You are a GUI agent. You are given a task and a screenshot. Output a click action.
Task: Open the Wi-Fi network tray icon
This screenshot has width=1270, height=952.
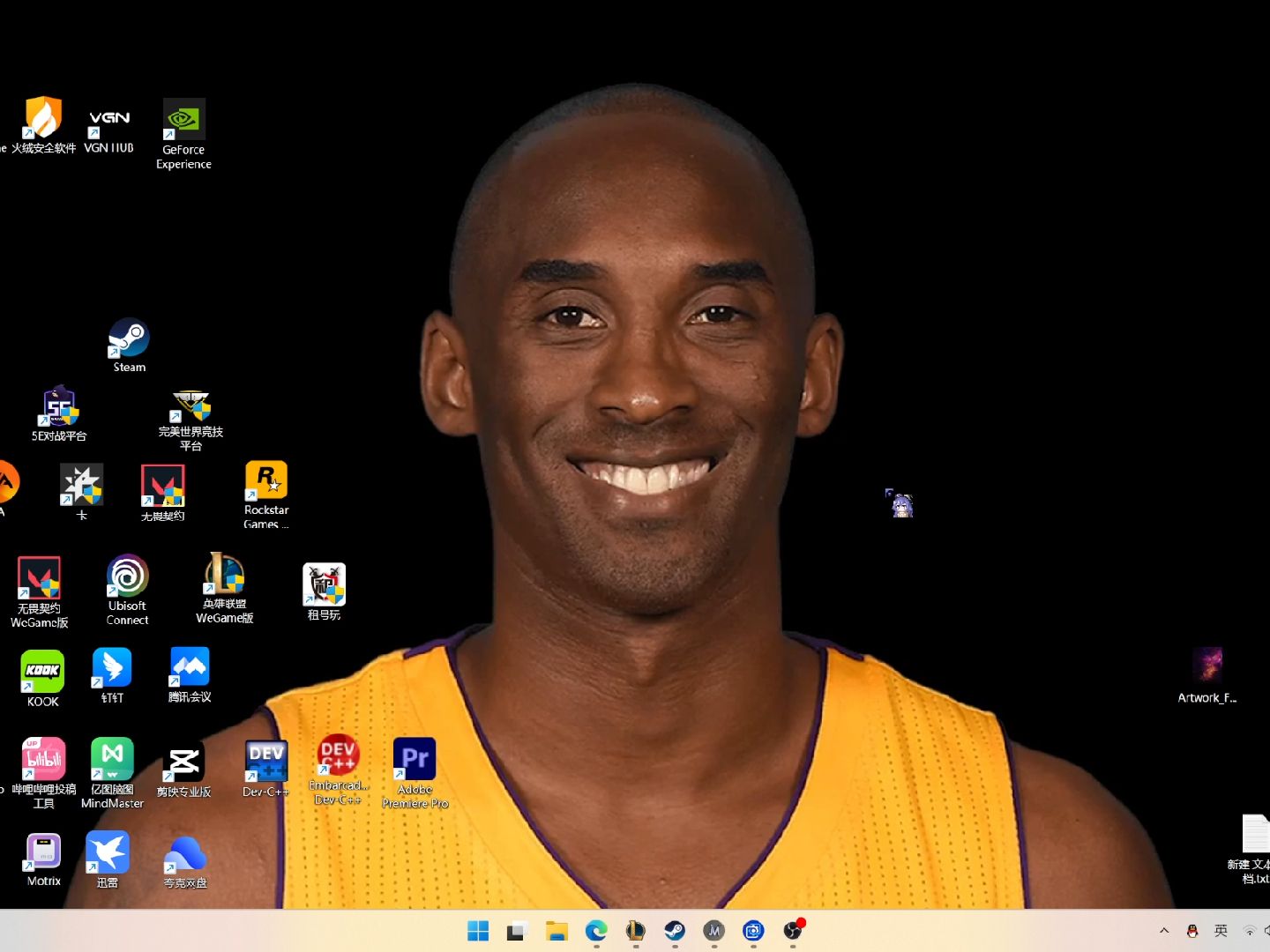(1249, 931)
